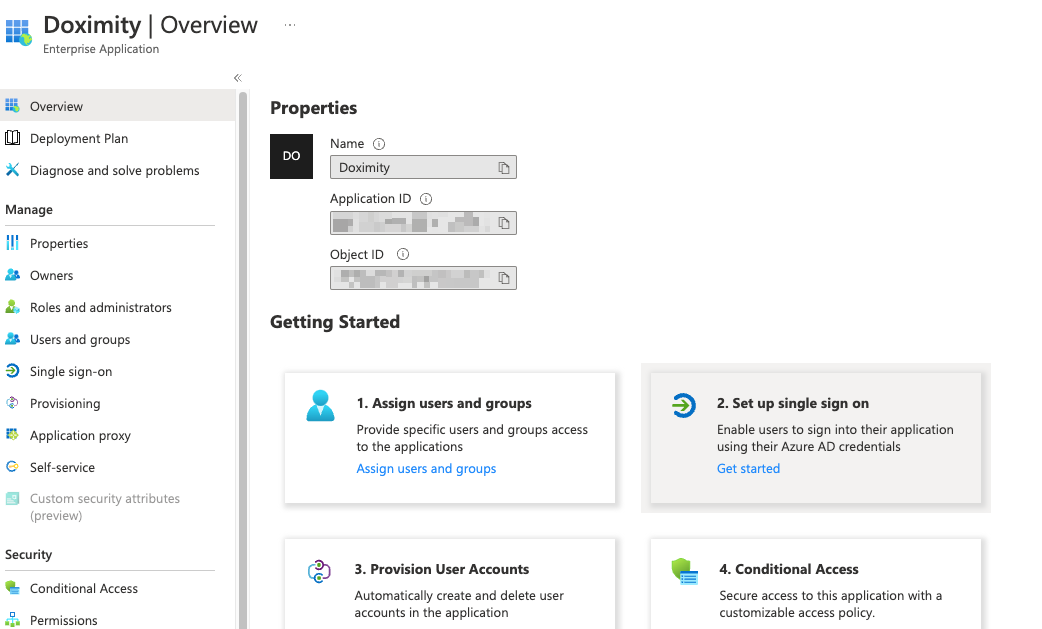
Task: Click the Deployment Plan book icon
Action: pyautogui.click(x=12, y=138)
